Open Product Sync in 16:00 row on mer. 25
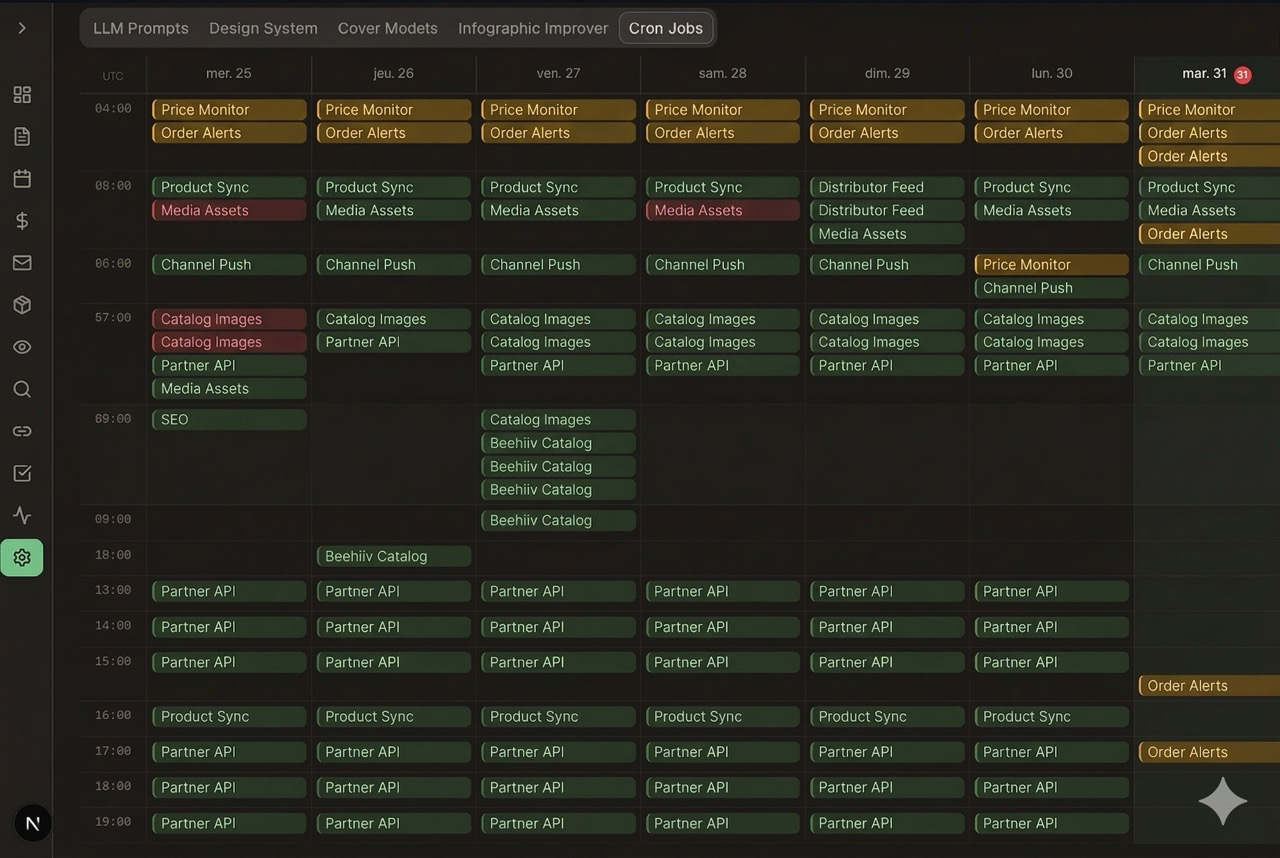 229,717
